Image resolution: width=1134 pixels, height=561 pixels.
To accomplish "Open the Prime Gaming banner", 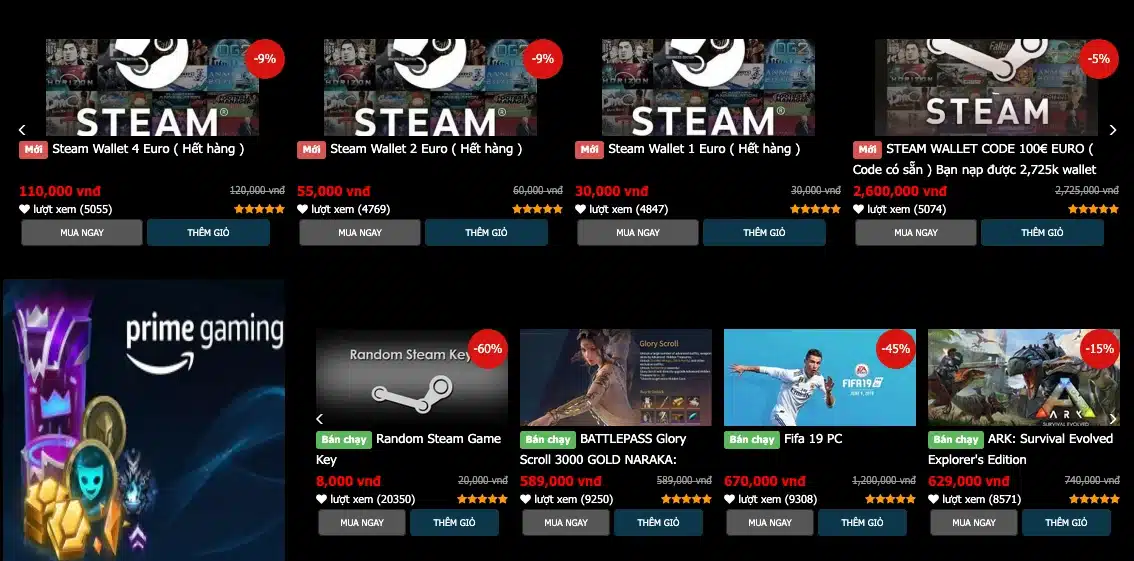I will click(x=144, y=420).
